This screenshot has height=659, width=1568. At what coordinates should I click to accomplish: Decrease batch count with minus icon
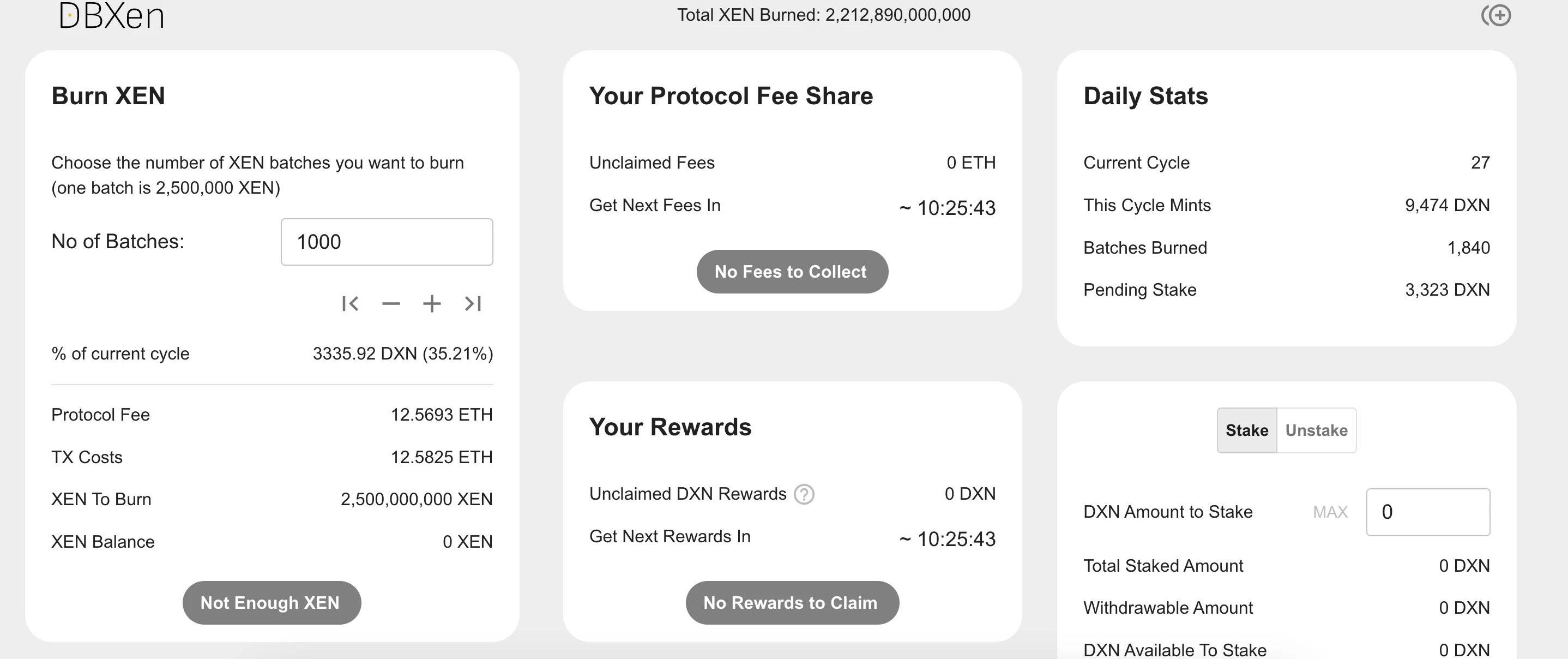click(x=391, y=303)
